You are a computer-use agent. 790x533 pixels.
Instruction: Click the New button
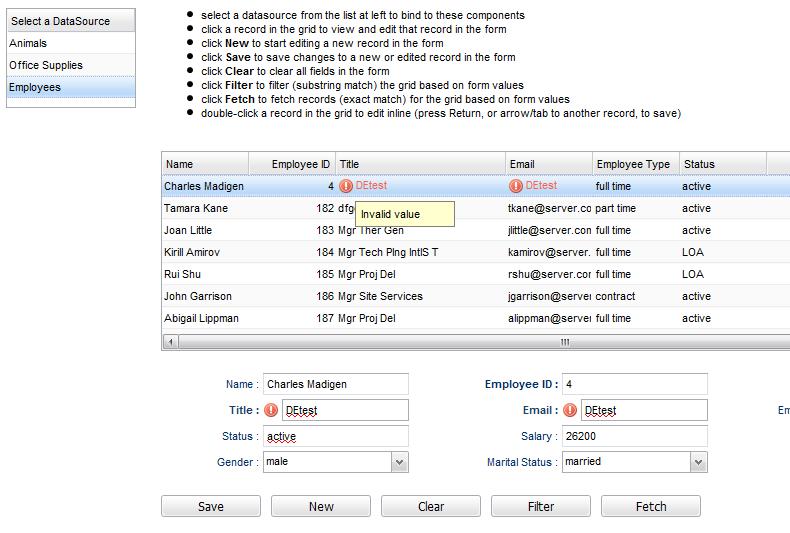tap(321, 506)
